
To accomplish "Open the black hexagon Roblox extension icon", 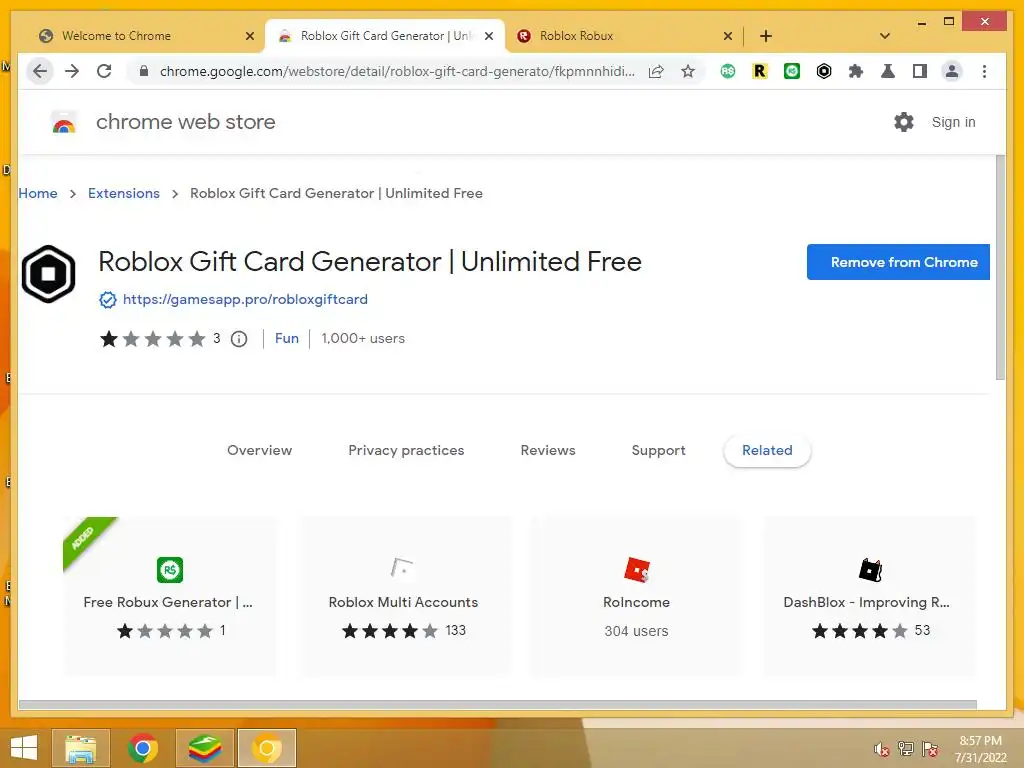I will pyautogui.click(x=824, y=71).
